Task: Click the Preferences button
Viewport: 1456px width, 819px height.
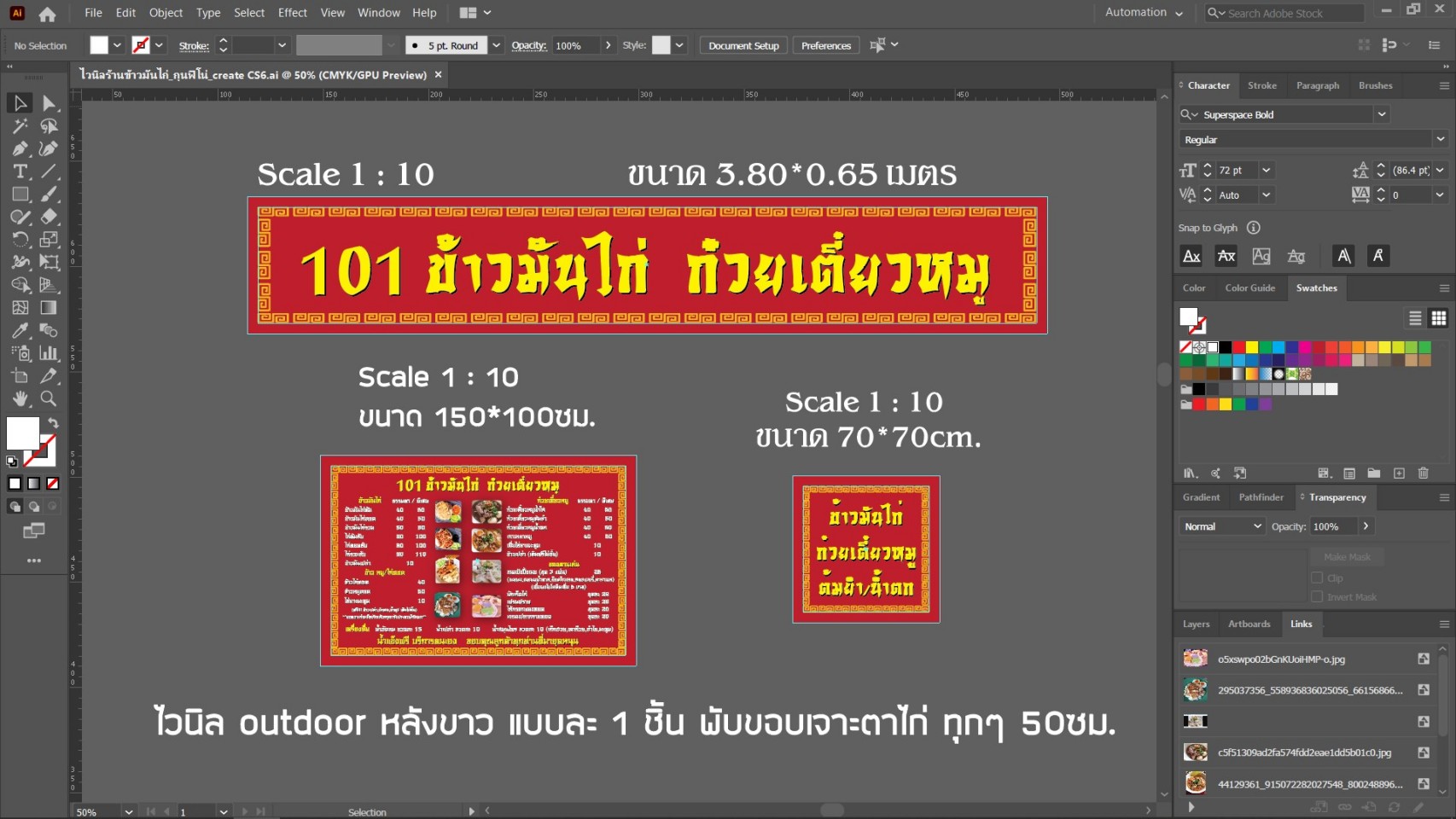Action: (824, 45)
